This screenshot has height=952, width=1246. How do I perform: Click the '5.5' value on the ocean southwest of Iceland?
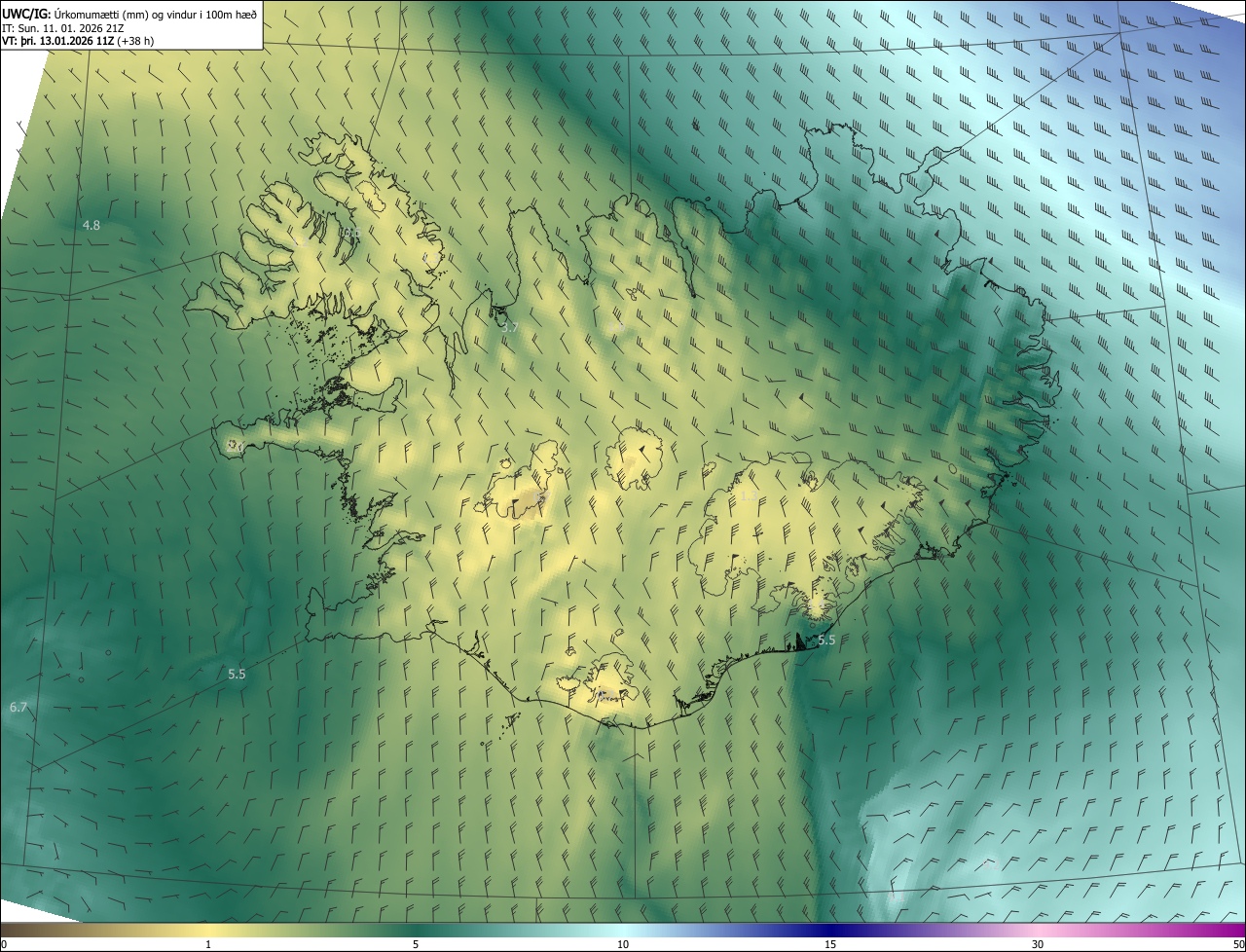(x=237, y=674)
